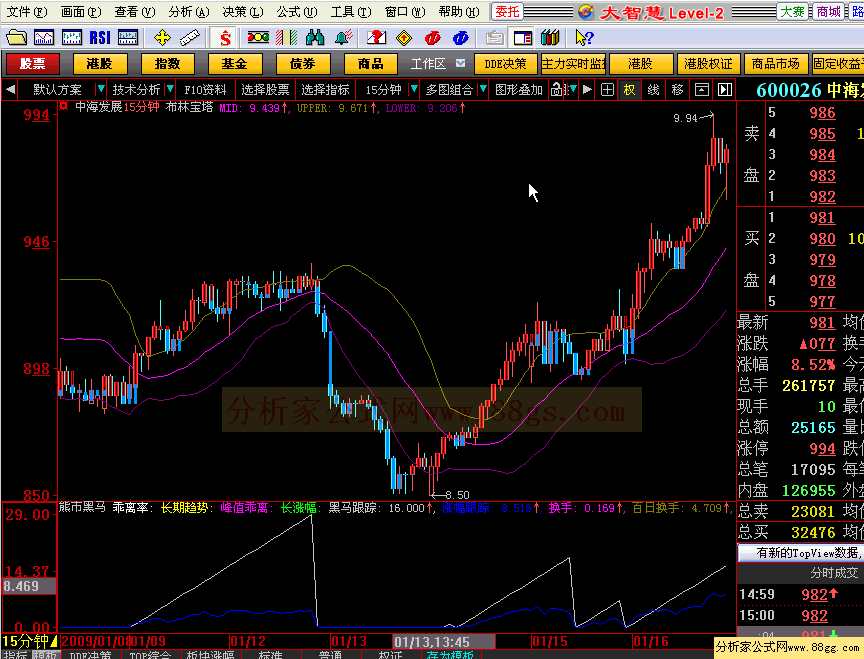Open the RSI indicator icon

point(100,37)
